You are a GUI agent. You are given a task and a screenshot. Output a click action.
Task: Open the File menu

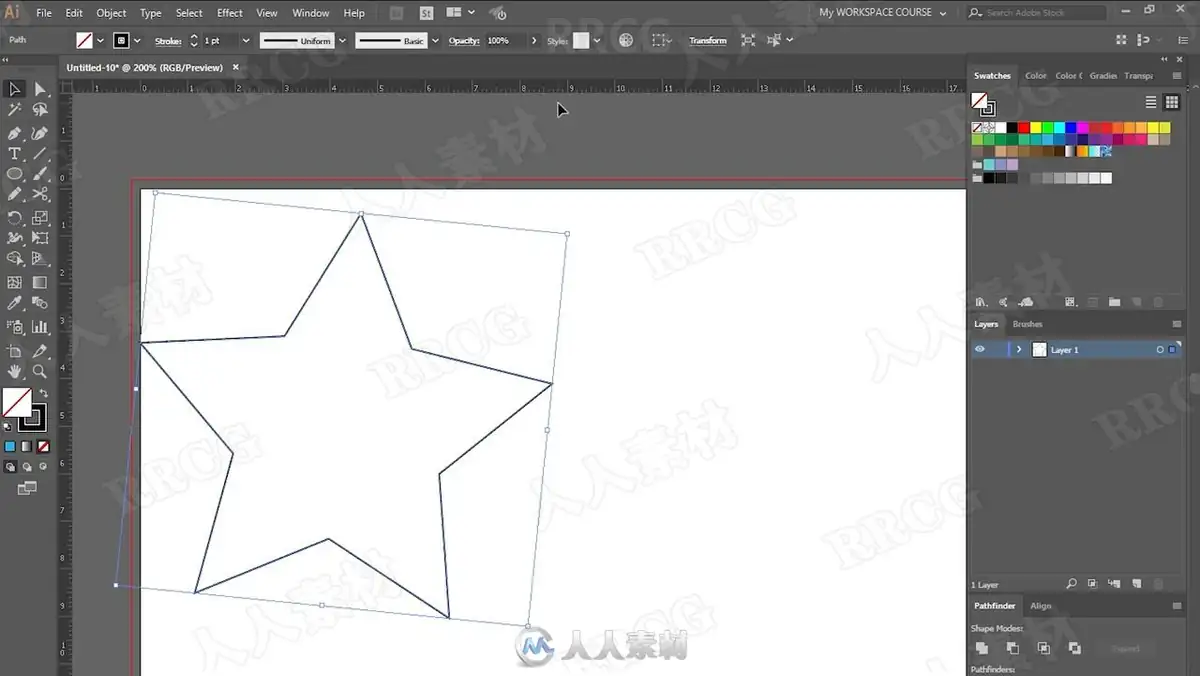44,13
